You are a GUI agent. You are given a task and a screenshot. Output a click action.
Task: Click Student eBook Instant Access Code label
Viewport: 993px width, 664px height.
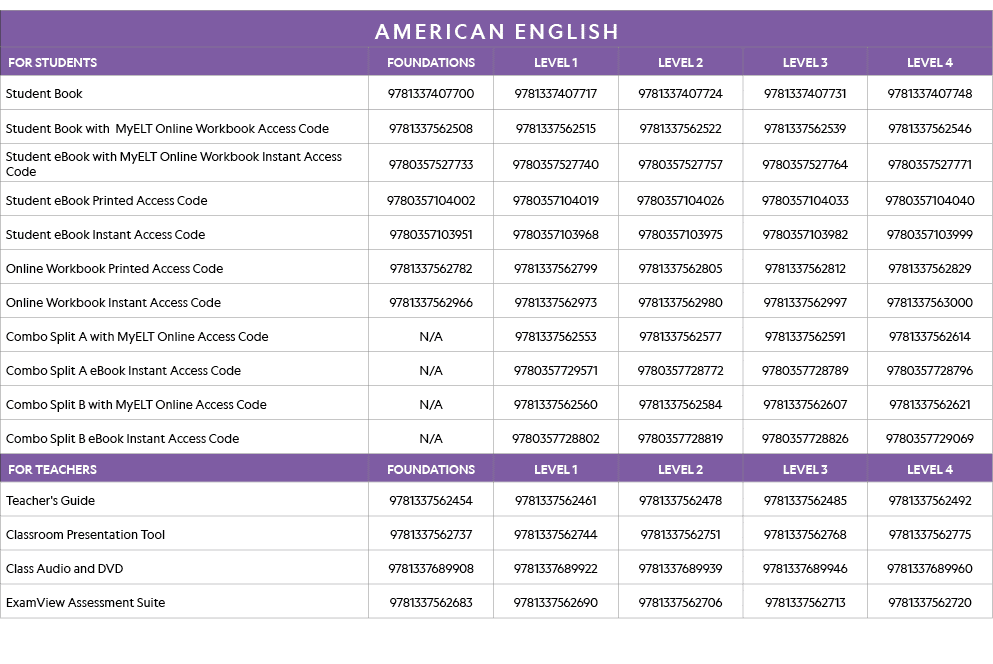(105, 235)
